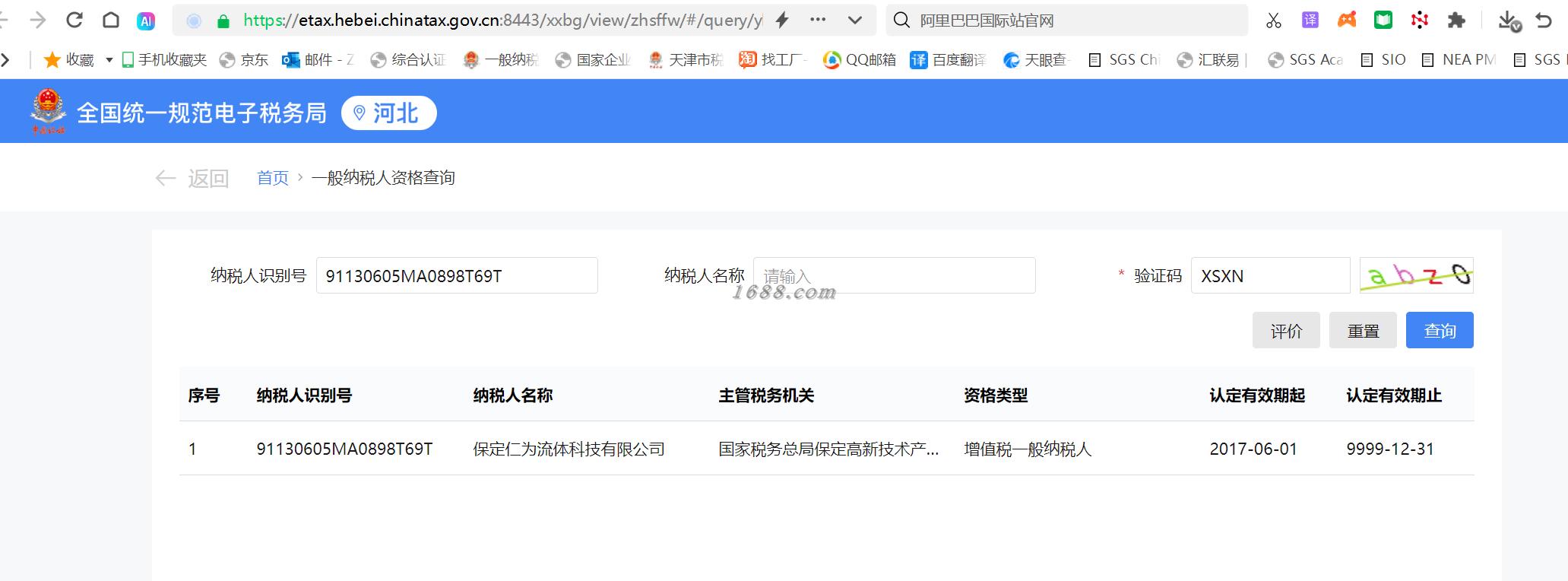Viewport: 1568px width, 581px height.
Task: Open the 国家企业 bookmark
Action: (x=593, y=59)
